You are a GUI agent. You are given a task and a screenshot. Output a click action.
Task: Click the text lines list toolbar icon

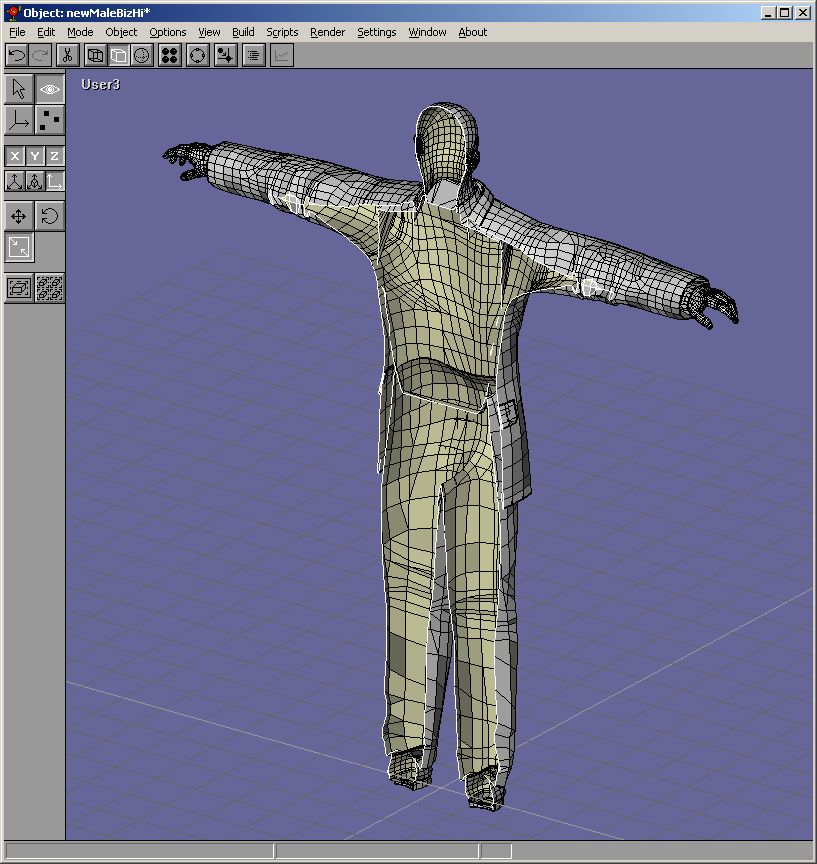pos(254,56)
